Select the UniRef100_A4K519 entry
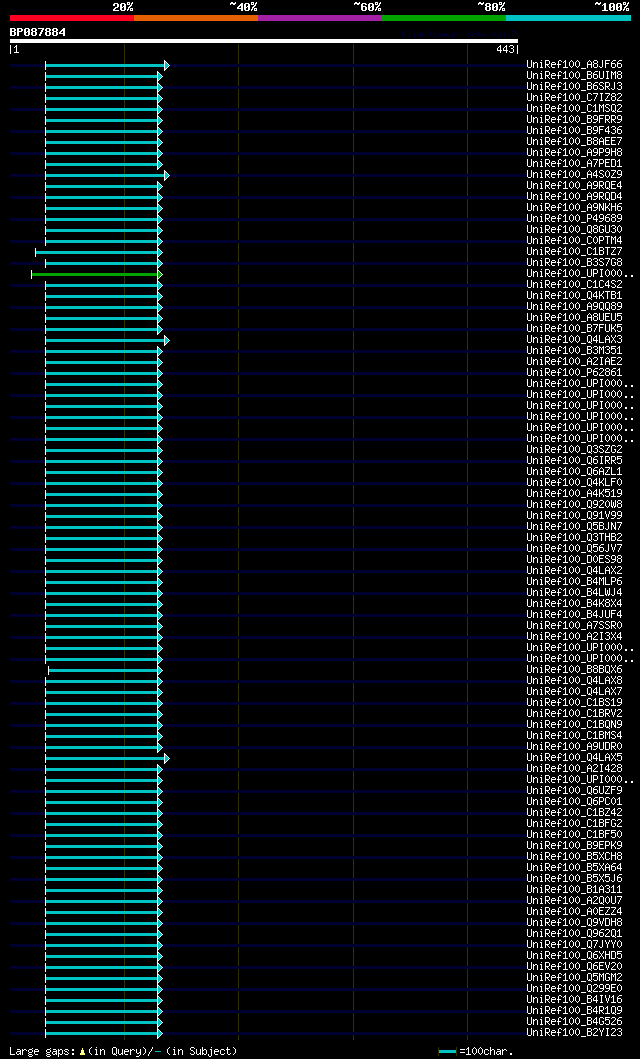The width and height of the screenshot is (640, 1059). pos(575,494)
